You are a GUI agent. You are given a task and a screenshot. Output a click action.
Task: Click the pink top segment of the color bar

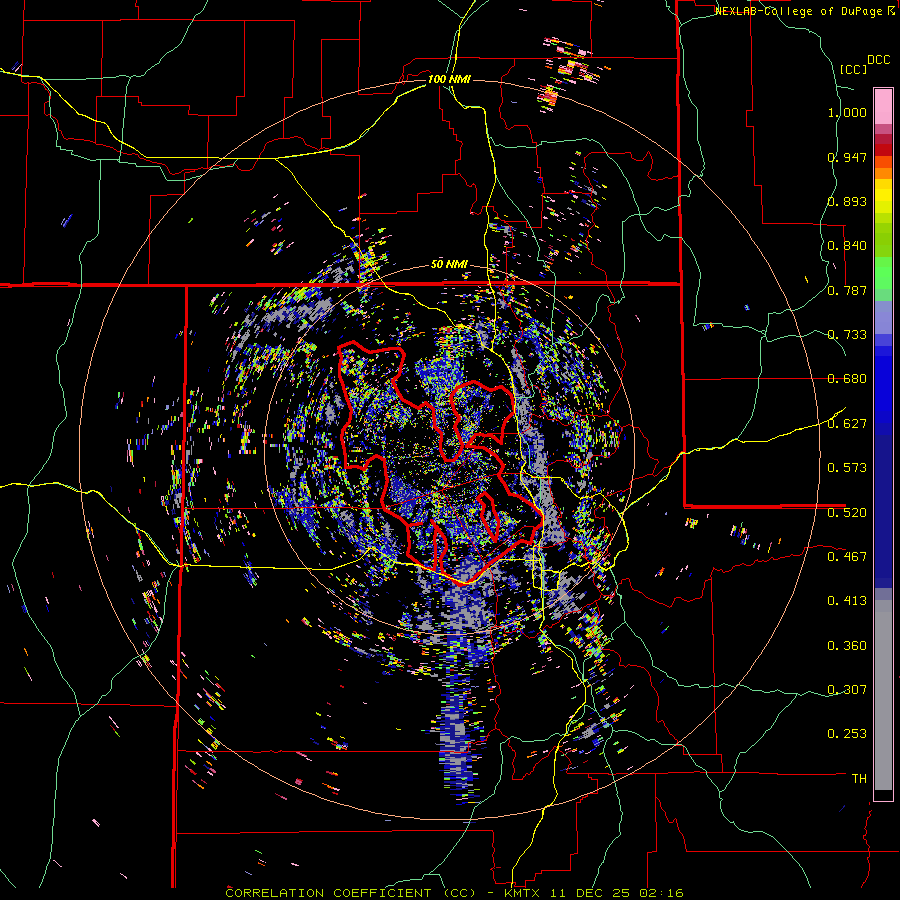(883, 106)
